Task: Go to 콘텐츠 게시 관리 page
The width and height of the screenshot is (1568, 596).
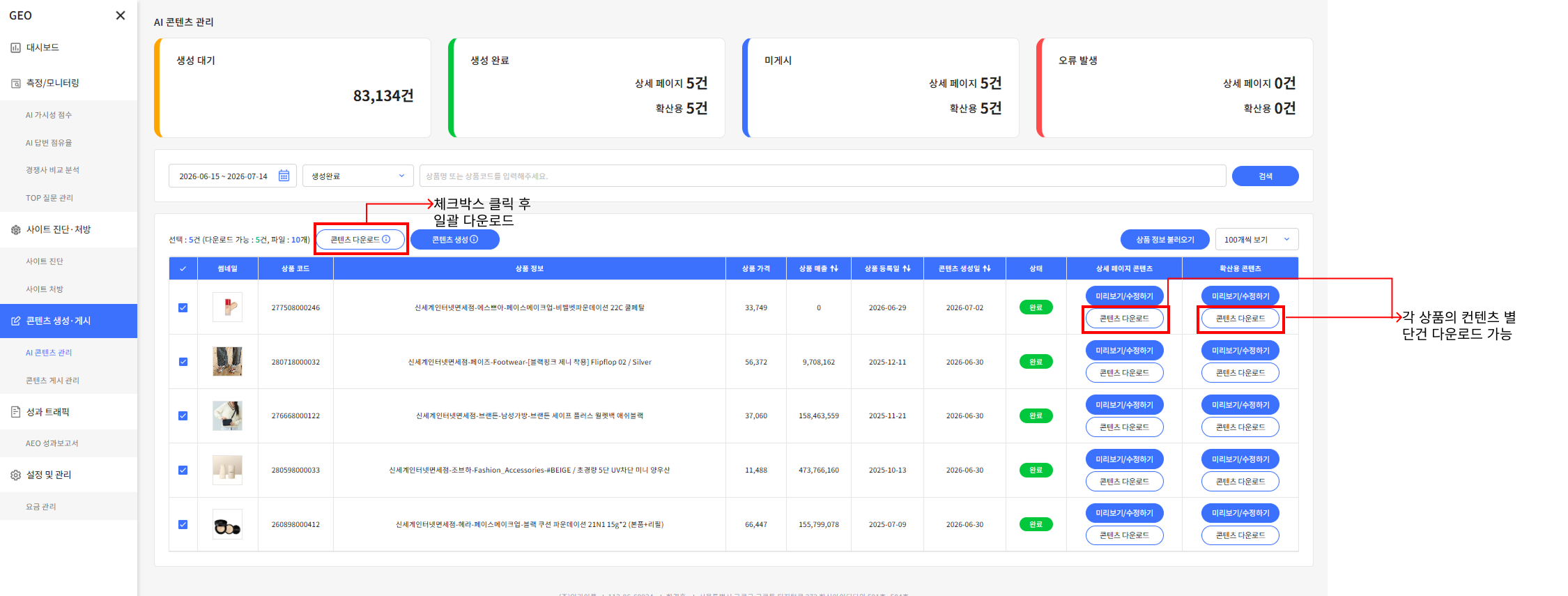Action: tap(52, 381)
